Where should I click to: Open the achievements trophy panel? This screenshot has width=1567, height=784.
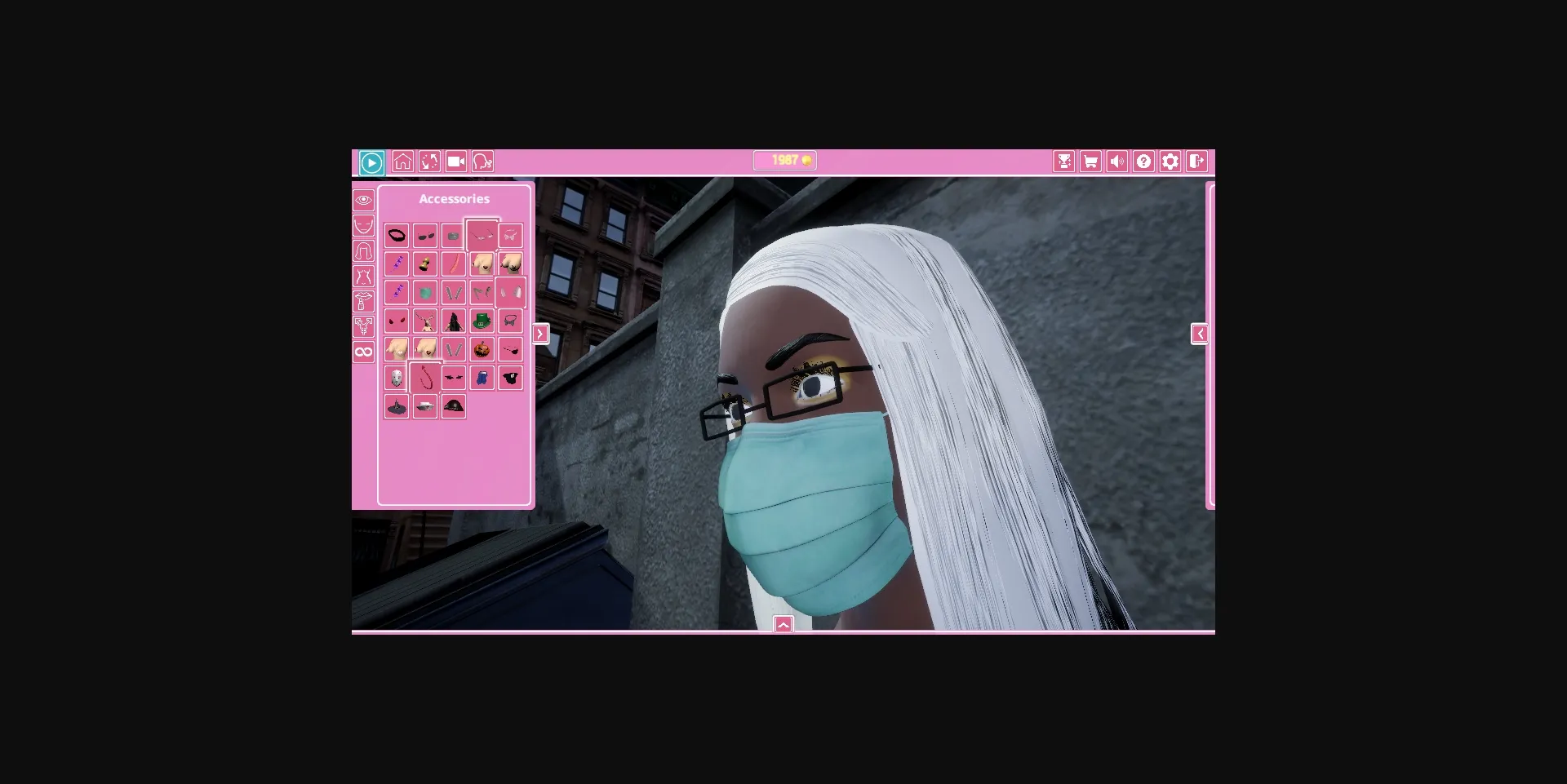(x=1064, y=162)
